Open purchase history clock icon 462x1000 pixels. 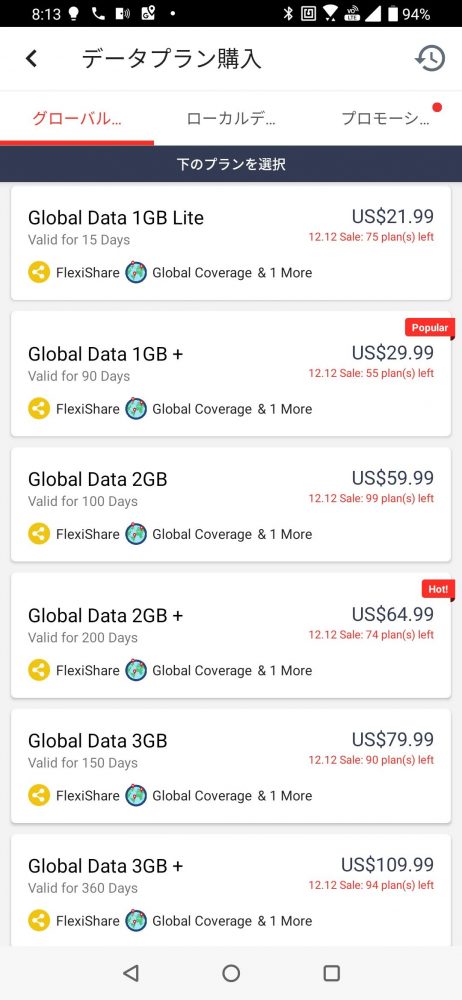[430, 59]
